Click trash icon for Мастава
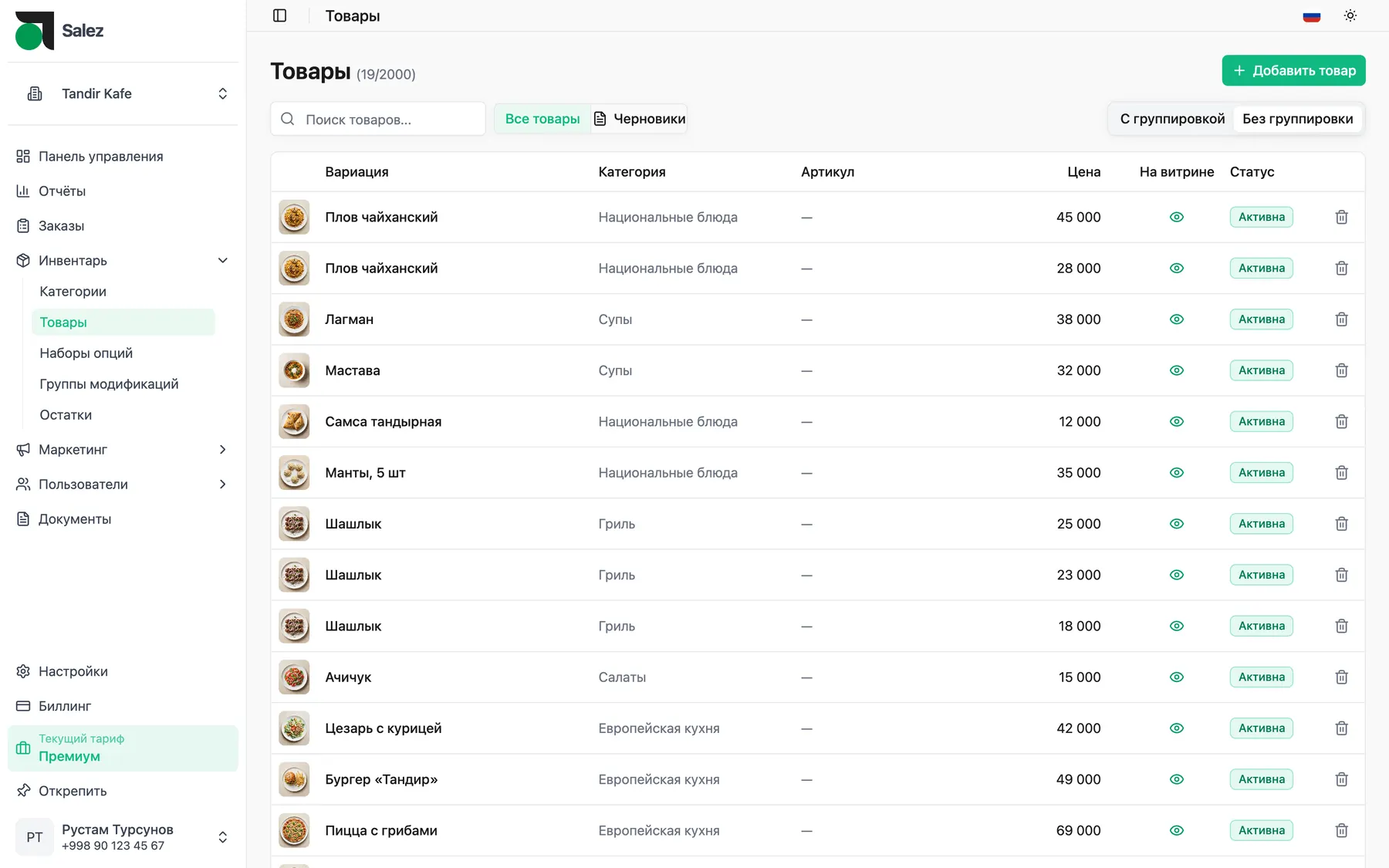Viewport: 1389px width, 868px height. point(1342,370)
